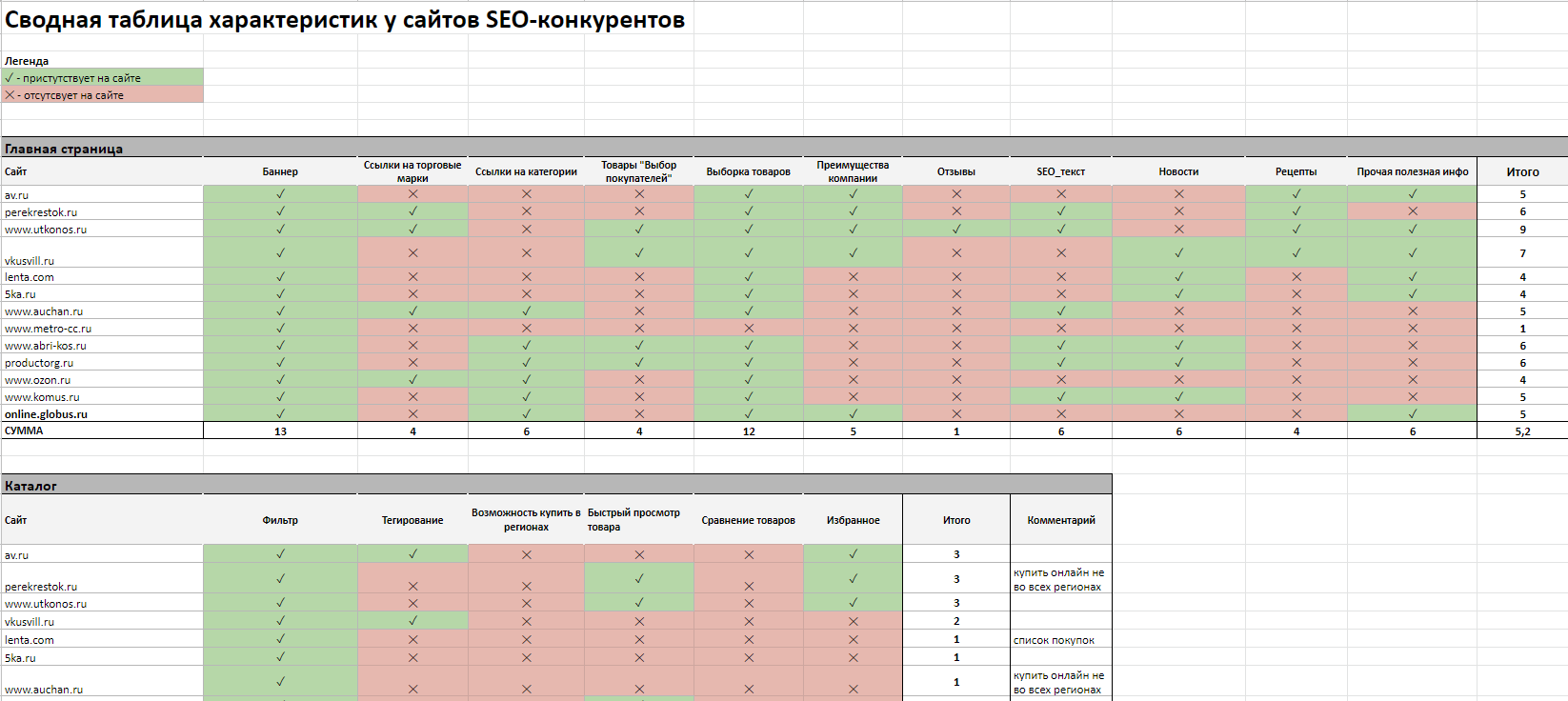Viewport: 1568px width, 701px height.
Task: Click the checkmark for av.ru under Баннер
Action: click(280, 194)
